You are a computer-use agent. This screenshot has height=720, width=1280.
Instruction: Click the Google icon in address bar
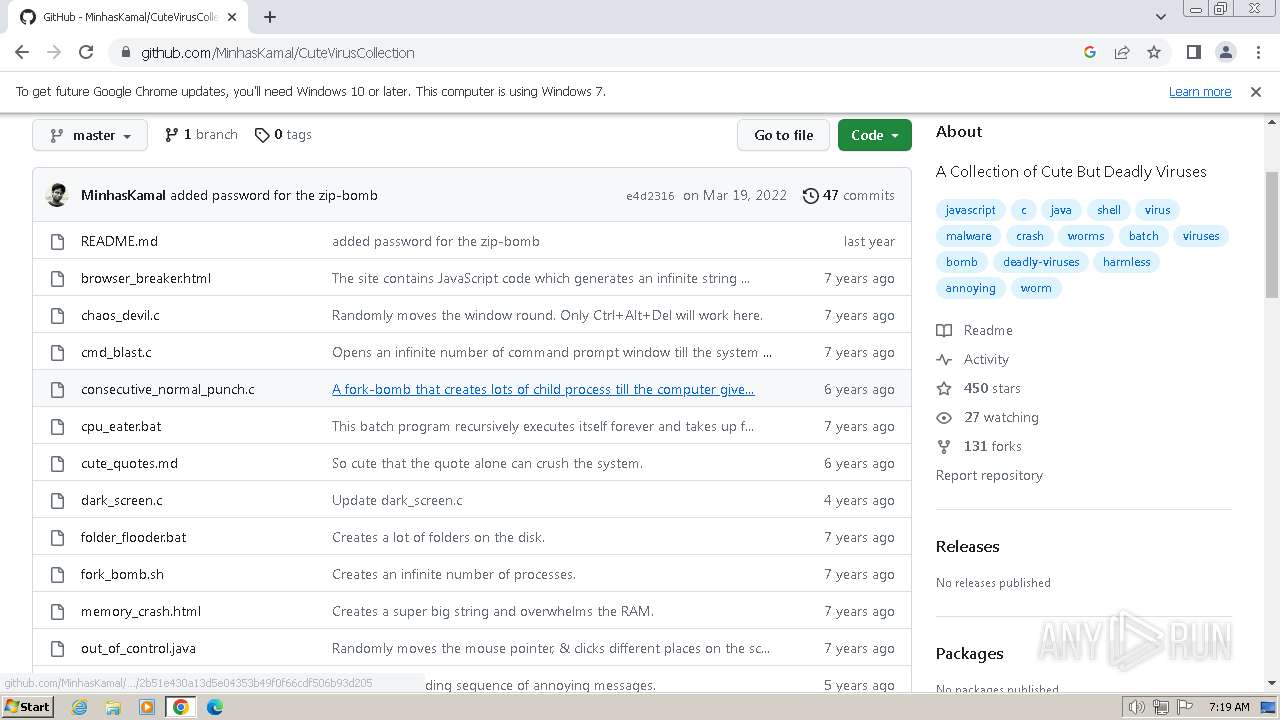click(x=1090, y=52)
